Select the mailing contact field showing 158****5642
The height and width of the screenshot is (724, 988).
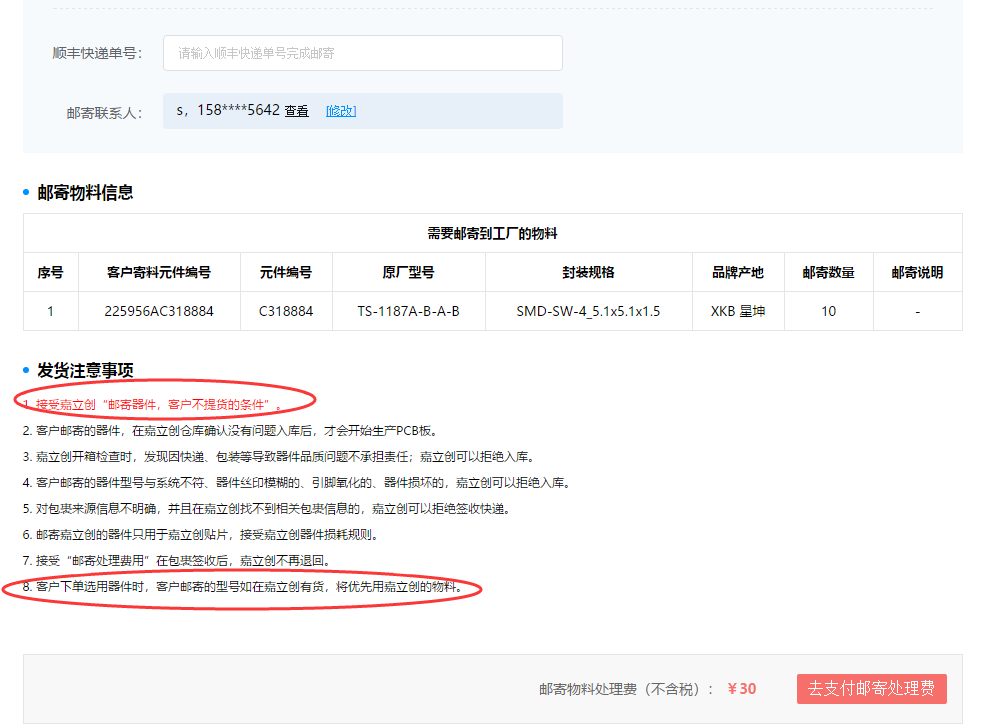click(x=228, y=111)
